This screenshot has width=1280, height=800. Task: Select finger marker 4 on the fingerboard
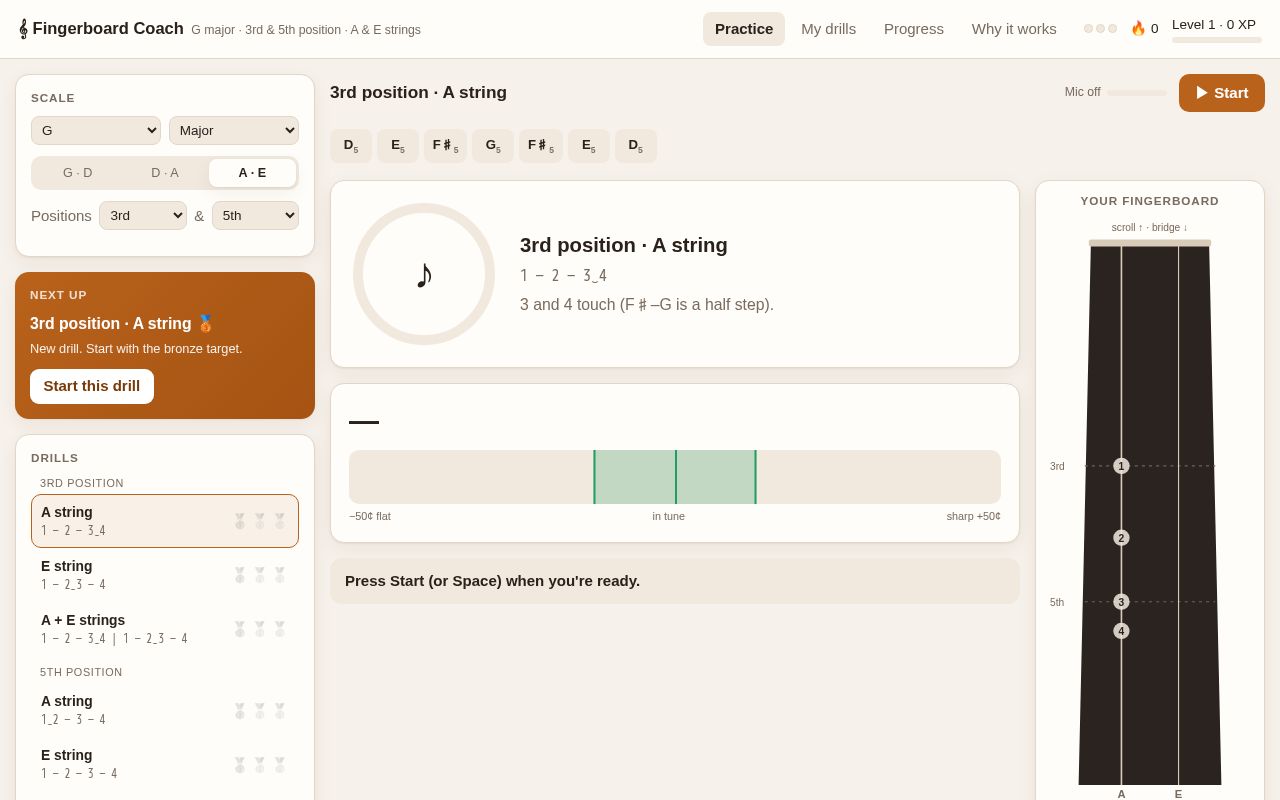point(1121,631)
